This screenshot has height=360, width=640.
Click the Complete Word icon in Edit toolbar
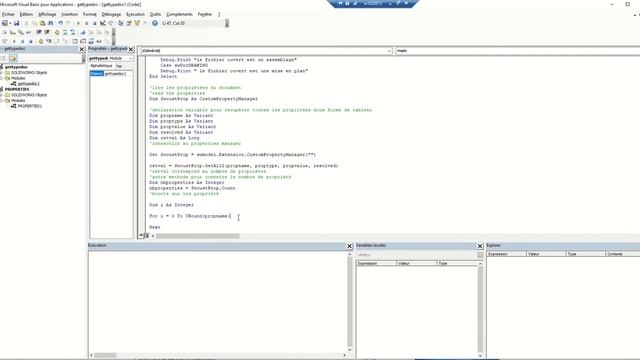[29, 32]
